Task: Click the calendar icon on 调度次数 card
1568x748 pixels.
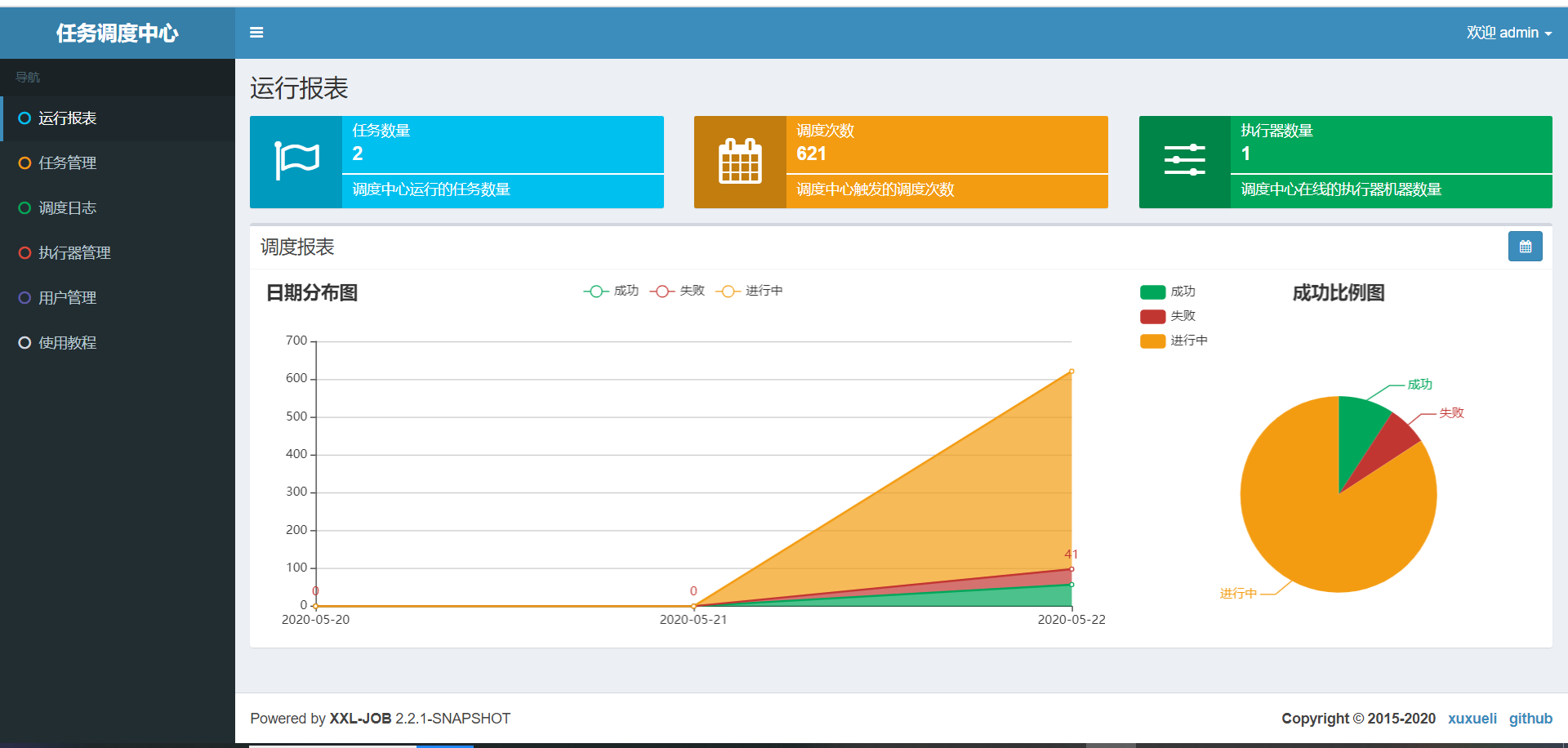Action: point(740,161)
